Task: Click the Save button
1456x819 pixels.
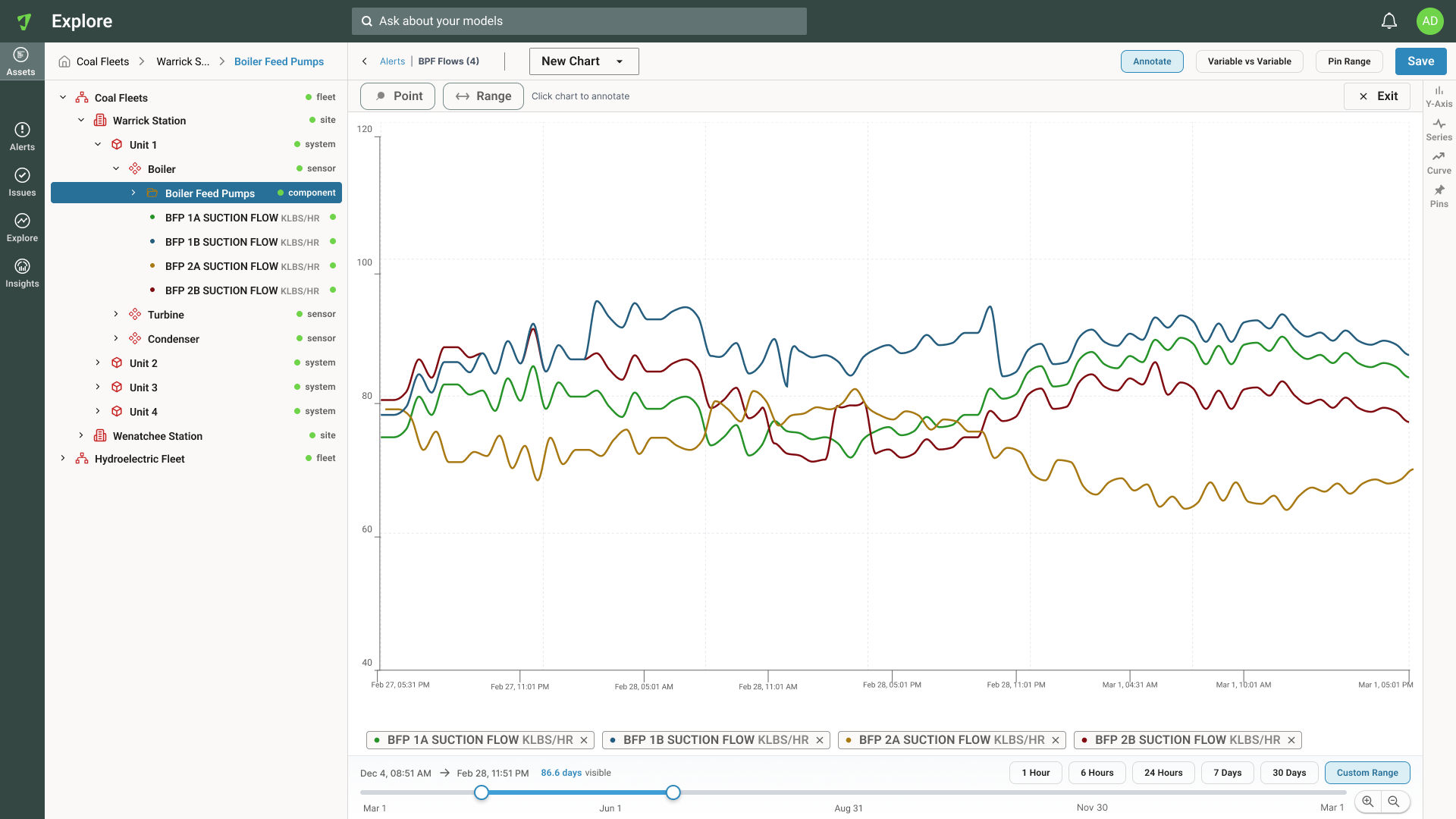Action: click(1420, 61)
